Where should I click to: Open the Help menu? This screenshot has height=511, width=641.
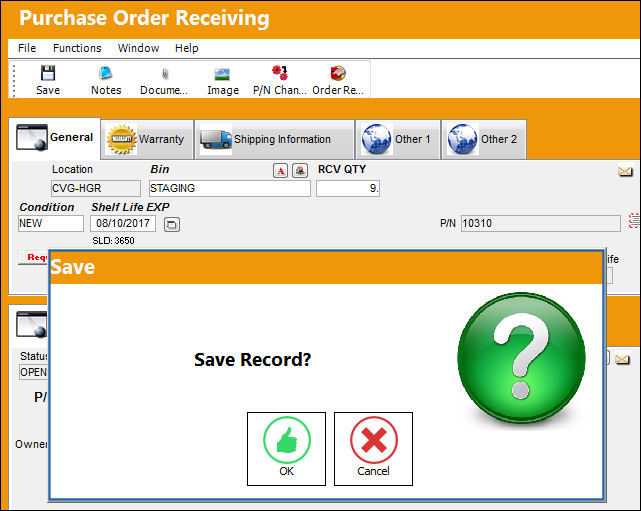187,48
